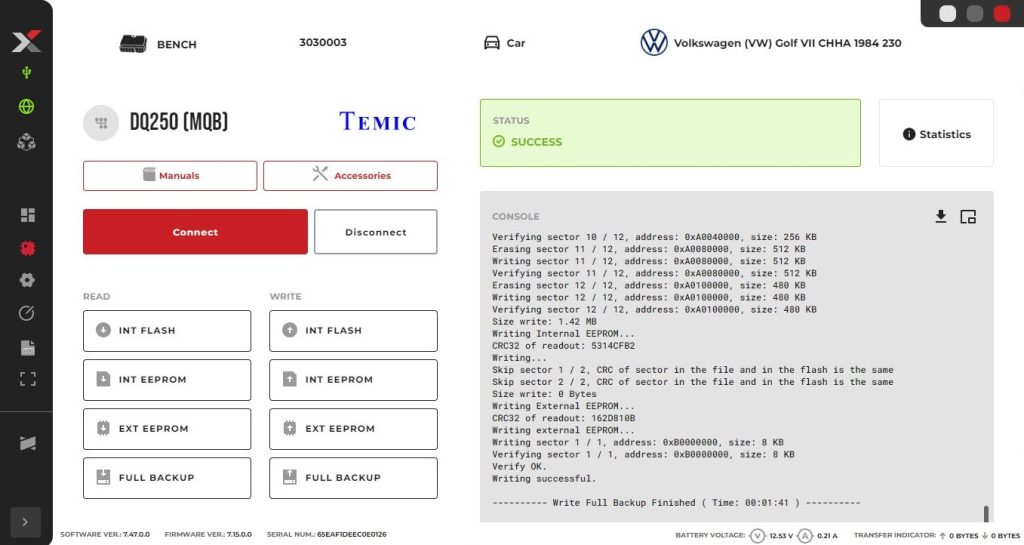Click the Disconnect button
1024x545 pixels.
[376, 232]
